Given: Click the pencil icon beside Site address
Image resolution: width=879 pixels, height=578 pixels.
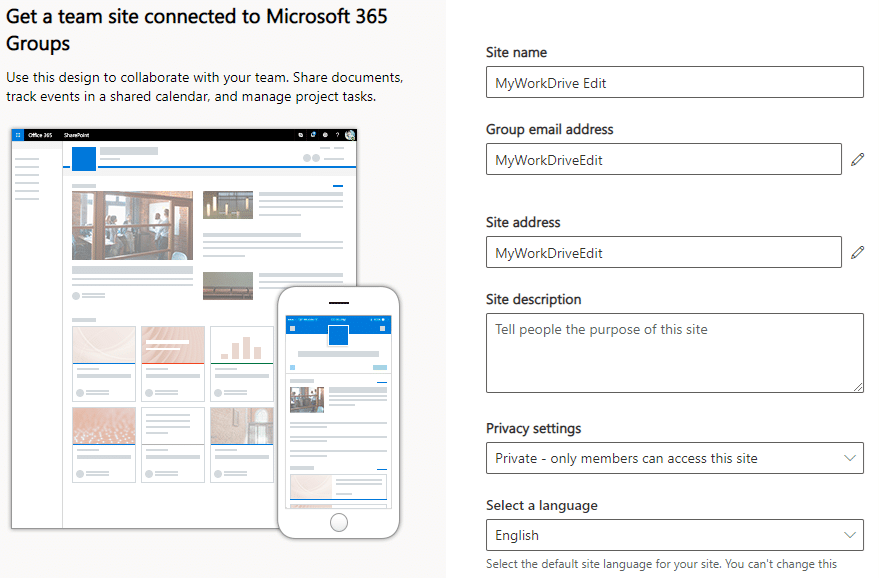Looking at the screenshot, I should 857,253.
